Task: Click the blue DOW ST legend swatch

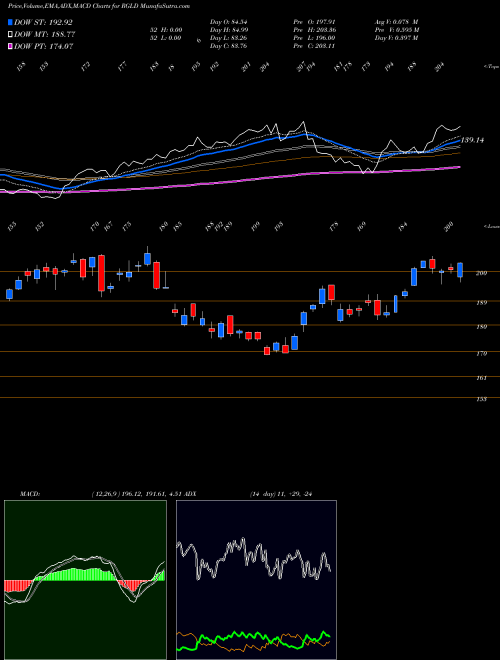Action: pos(11,22)
